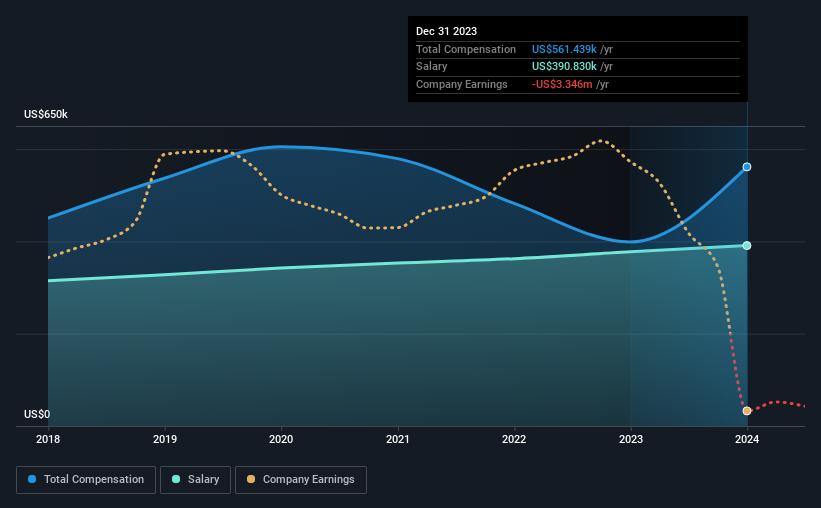821x508 pixels.
Task: Toggle the Salary legend button
Action: [195, 480]
